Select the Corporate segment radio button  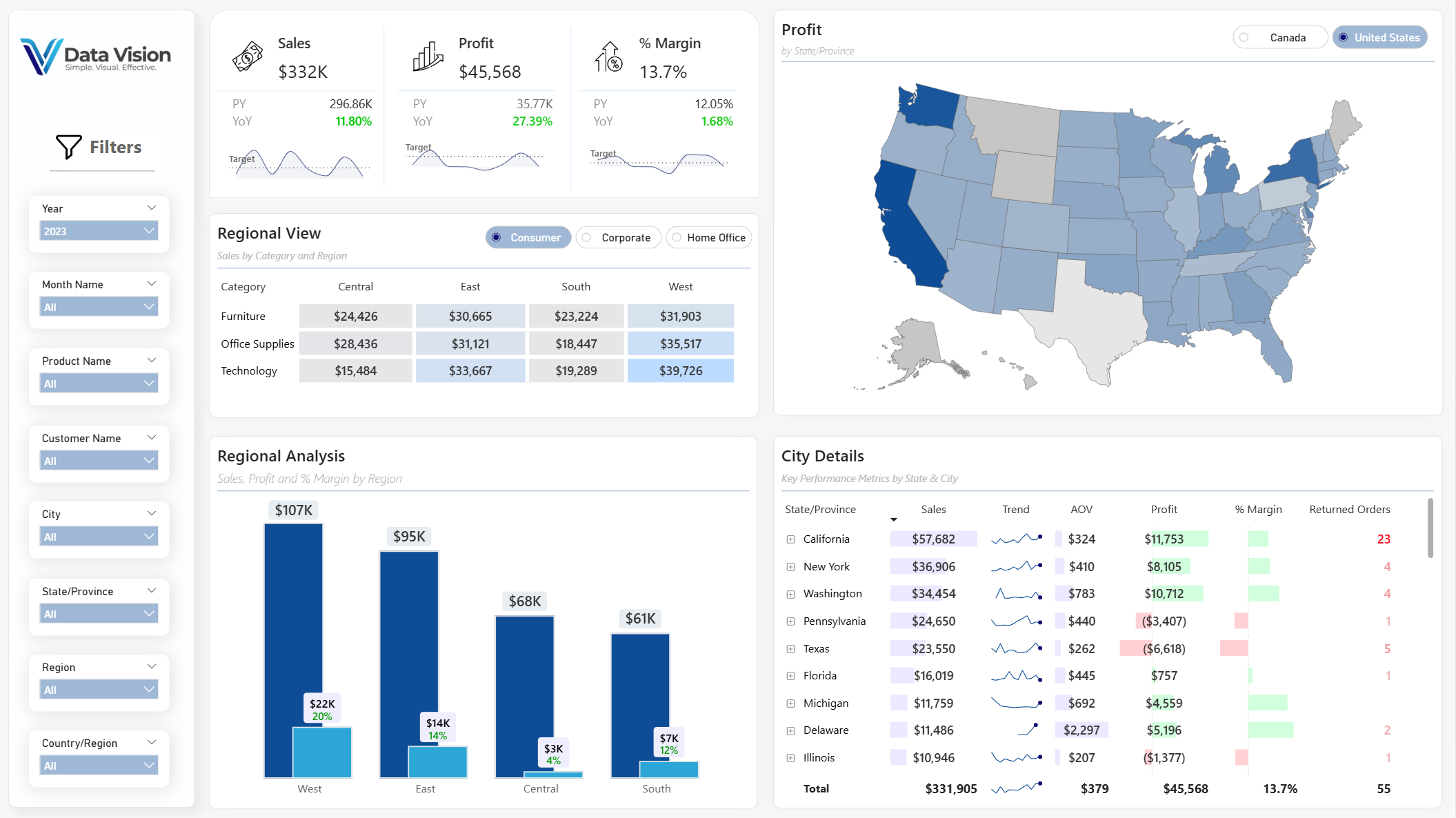(x=587, y=238)
